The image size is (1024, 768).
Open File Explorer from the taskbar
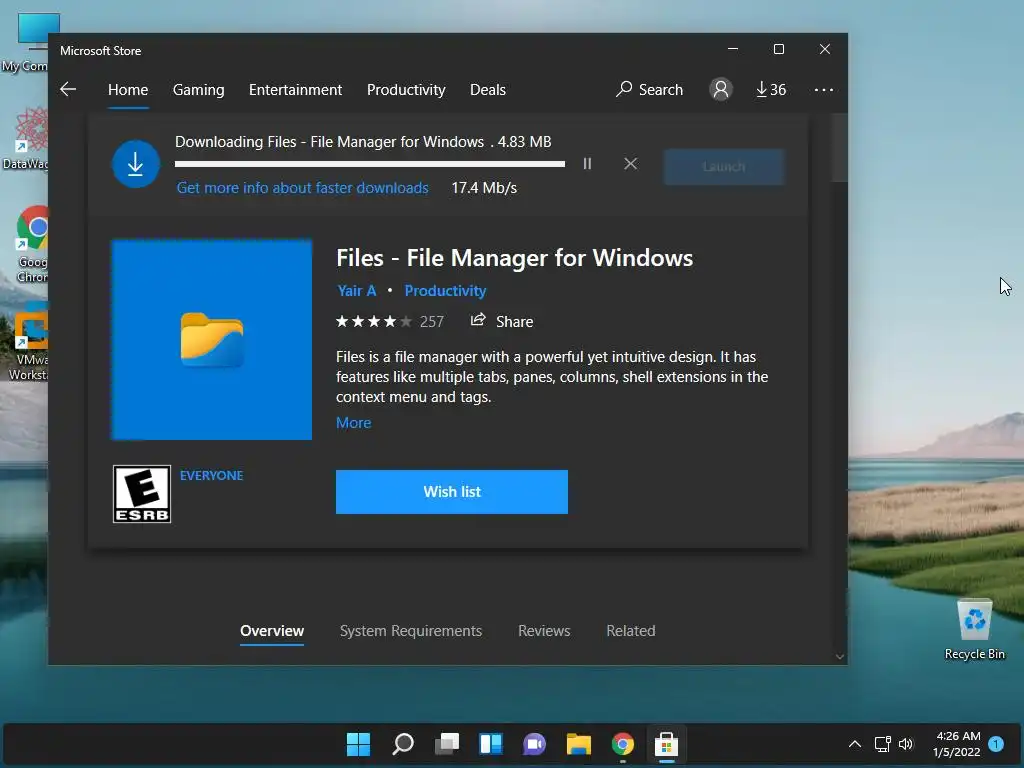tap(579, 744)
